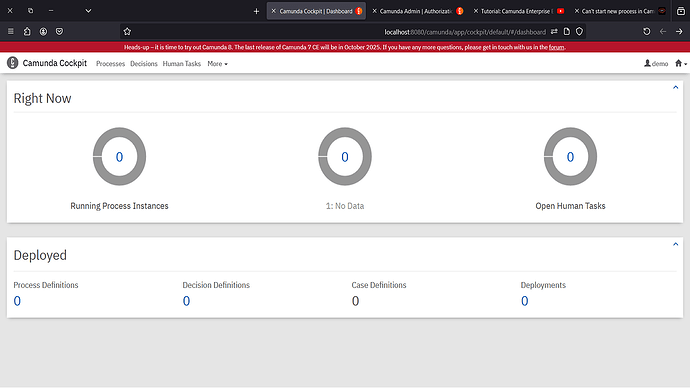690x388 pixels.
Task: Click the Process Definitions count link
Action: click(x=17, y=301)
